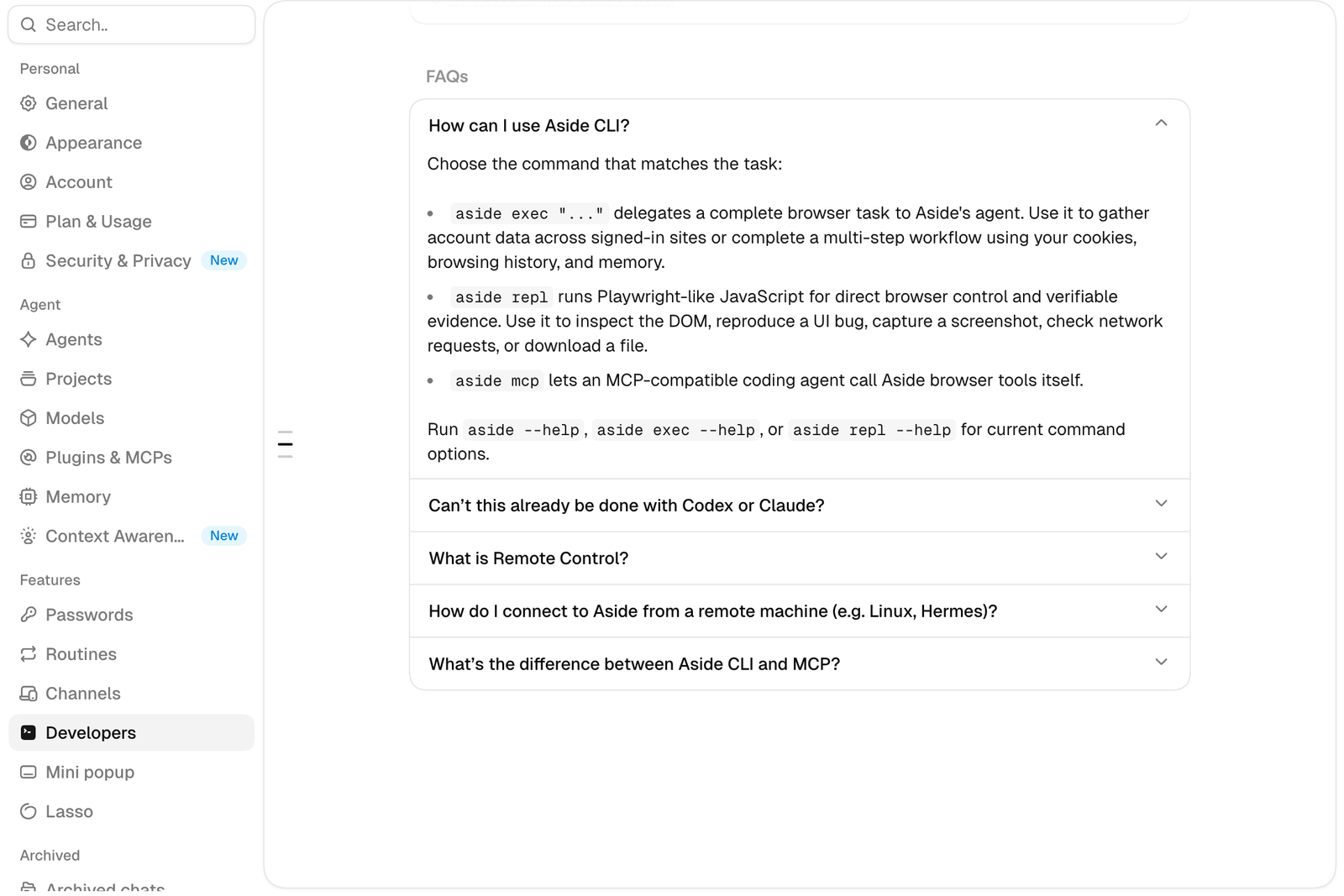
Task: Click the Account person icon
Action: 29,182
